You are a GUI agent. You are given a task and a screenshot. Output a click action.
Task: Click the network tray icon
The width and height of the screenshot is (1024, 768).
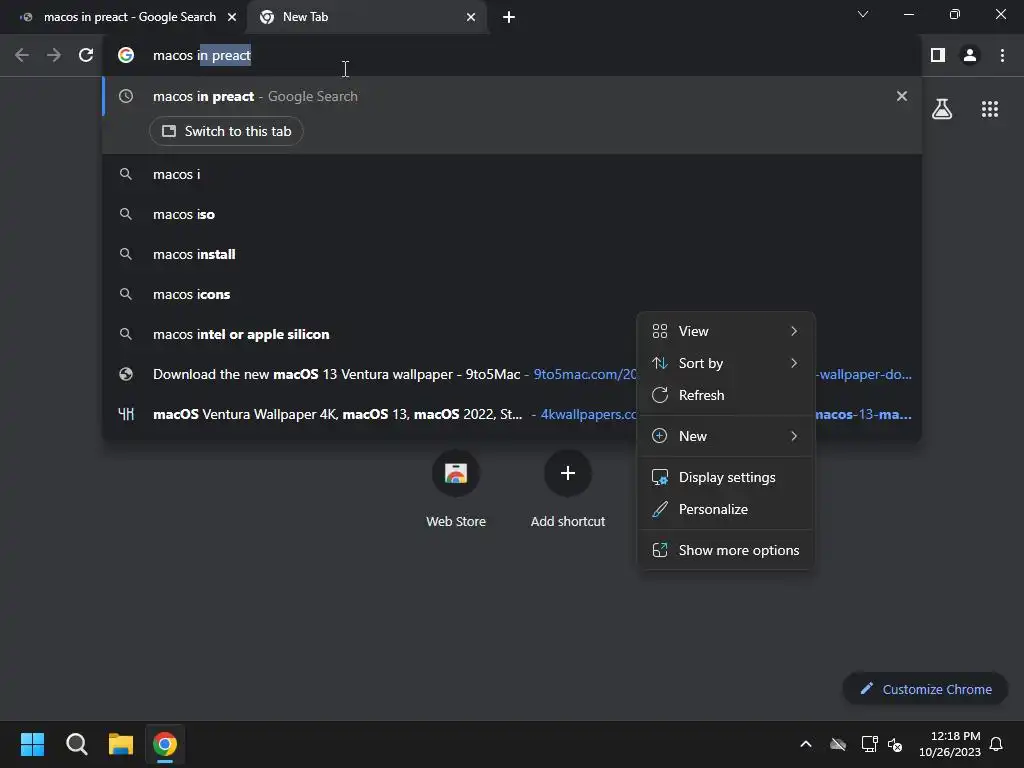click(869, 744)
